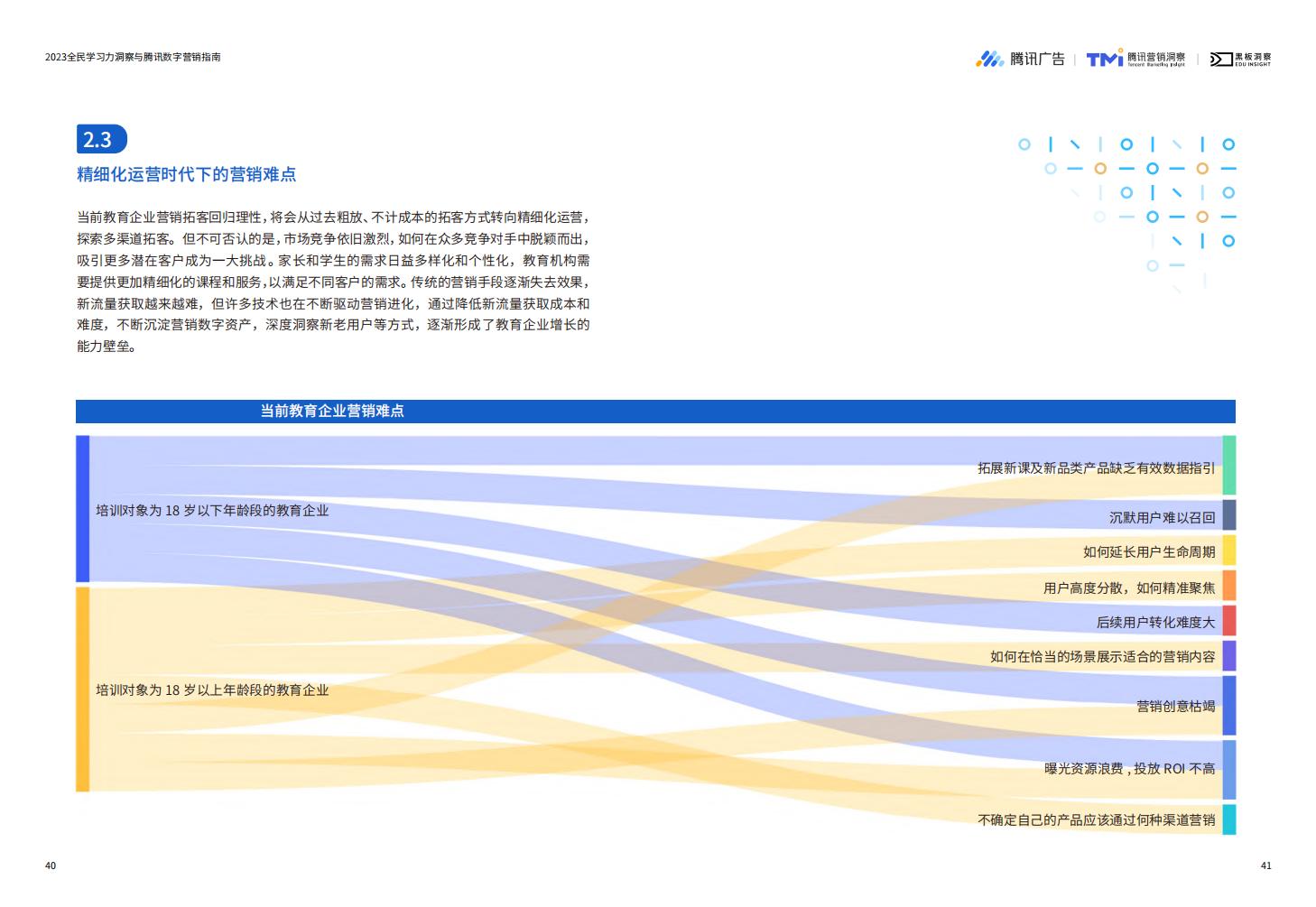Click the label 拓展新课及新品类产品缺乏有效数据指引

point(1096,468)
